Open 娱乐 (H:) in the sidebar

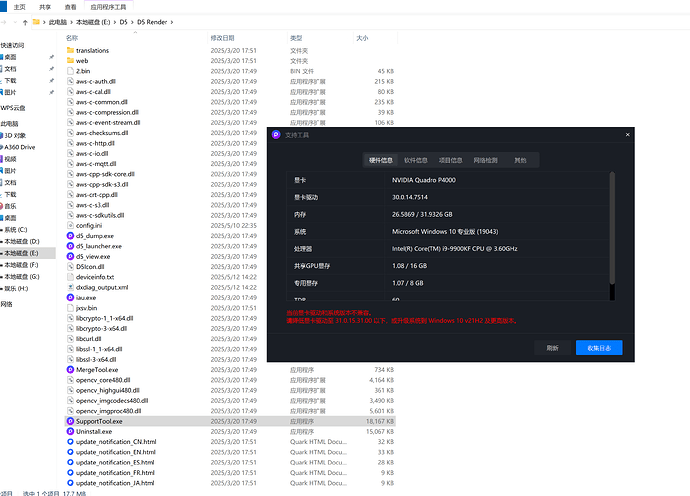[x=16, y=289]
